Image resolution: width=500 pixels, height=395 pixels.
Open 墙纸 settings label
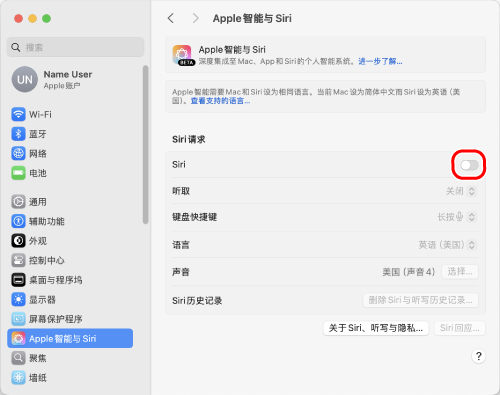pyautogui.click(x=38, y=377)
